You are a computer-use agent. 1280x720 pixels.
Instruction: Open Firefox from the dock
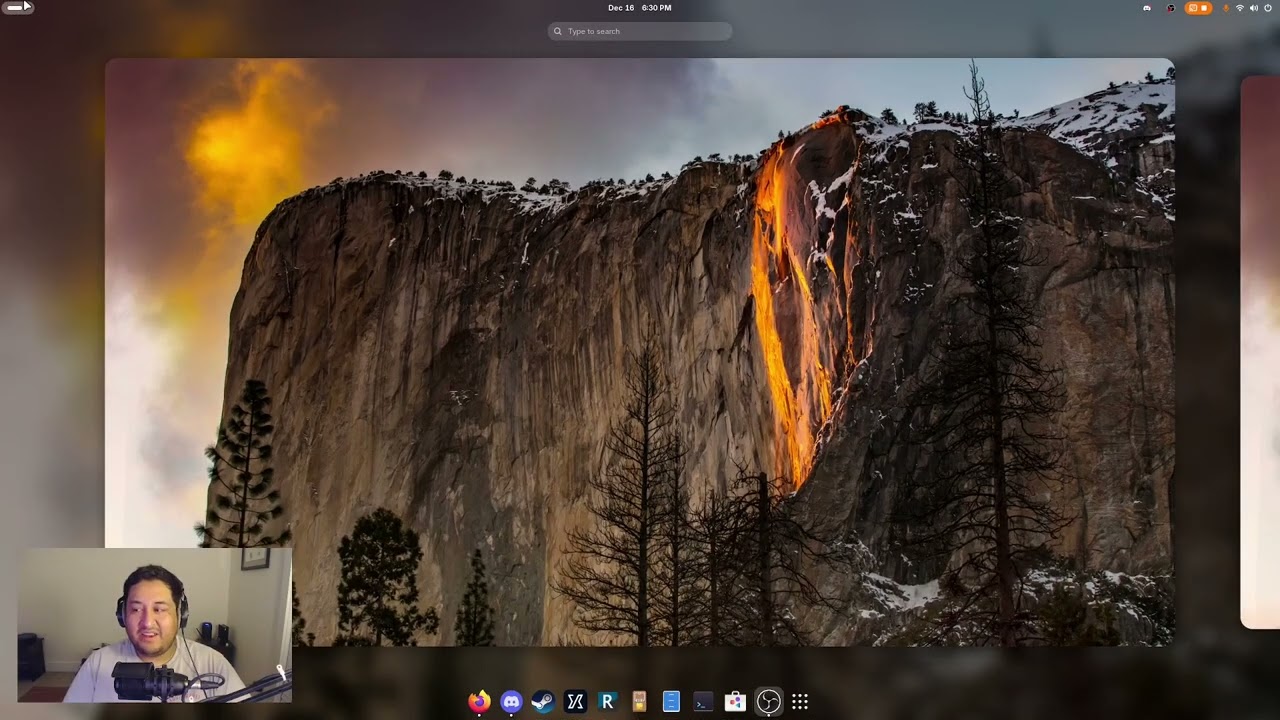point(480,702)
